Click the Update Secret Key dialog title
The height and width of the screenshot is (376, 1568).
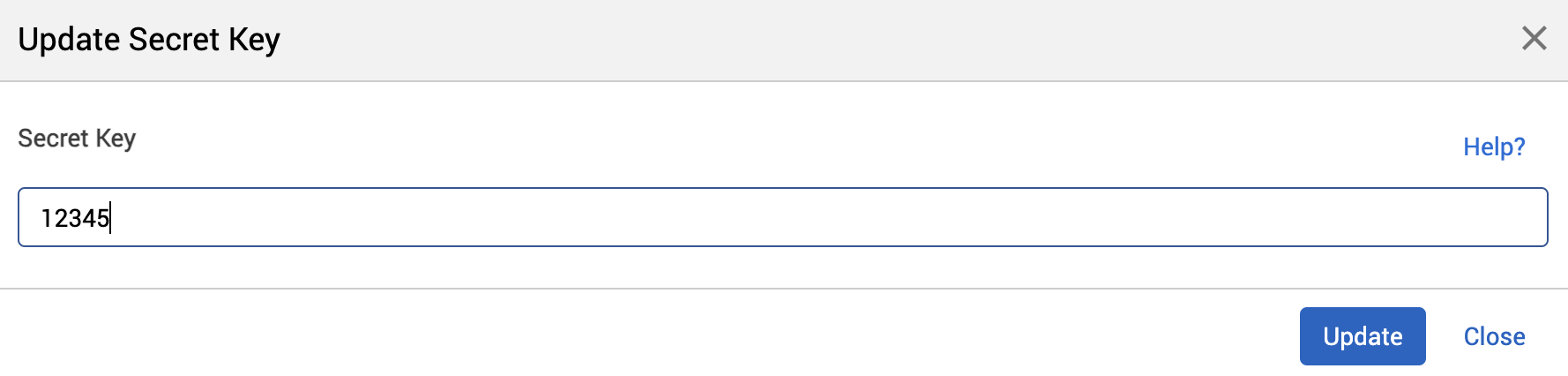(149, 40)
